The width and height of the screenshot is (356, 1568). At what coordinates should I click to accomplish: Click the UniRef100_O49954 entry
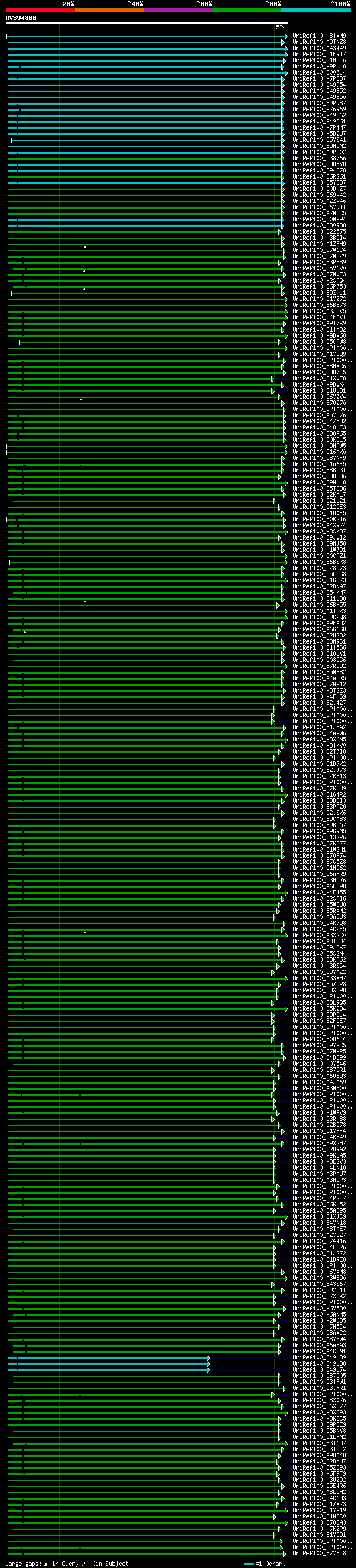point(319,85)
